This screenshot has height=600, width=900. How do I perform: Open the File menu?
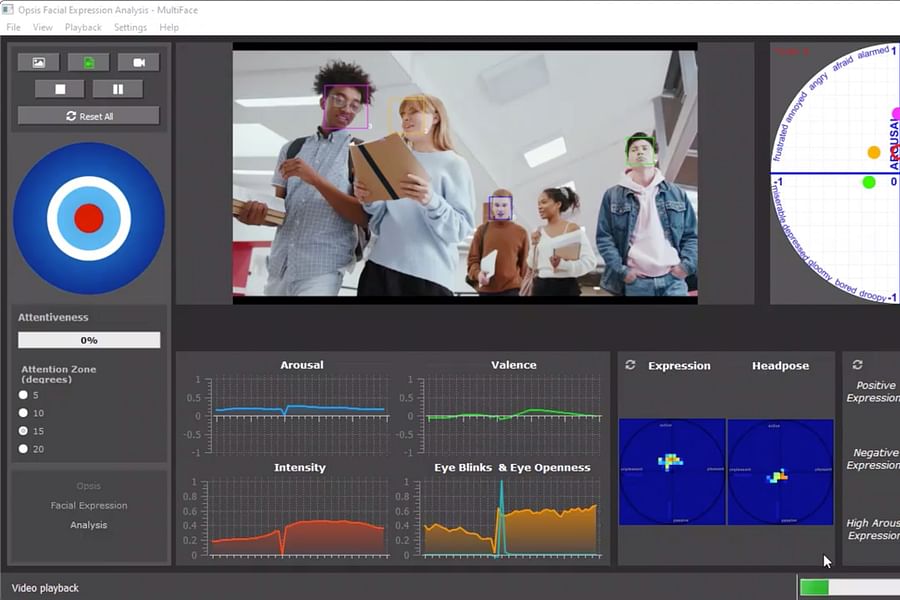(x=13, y=27)
